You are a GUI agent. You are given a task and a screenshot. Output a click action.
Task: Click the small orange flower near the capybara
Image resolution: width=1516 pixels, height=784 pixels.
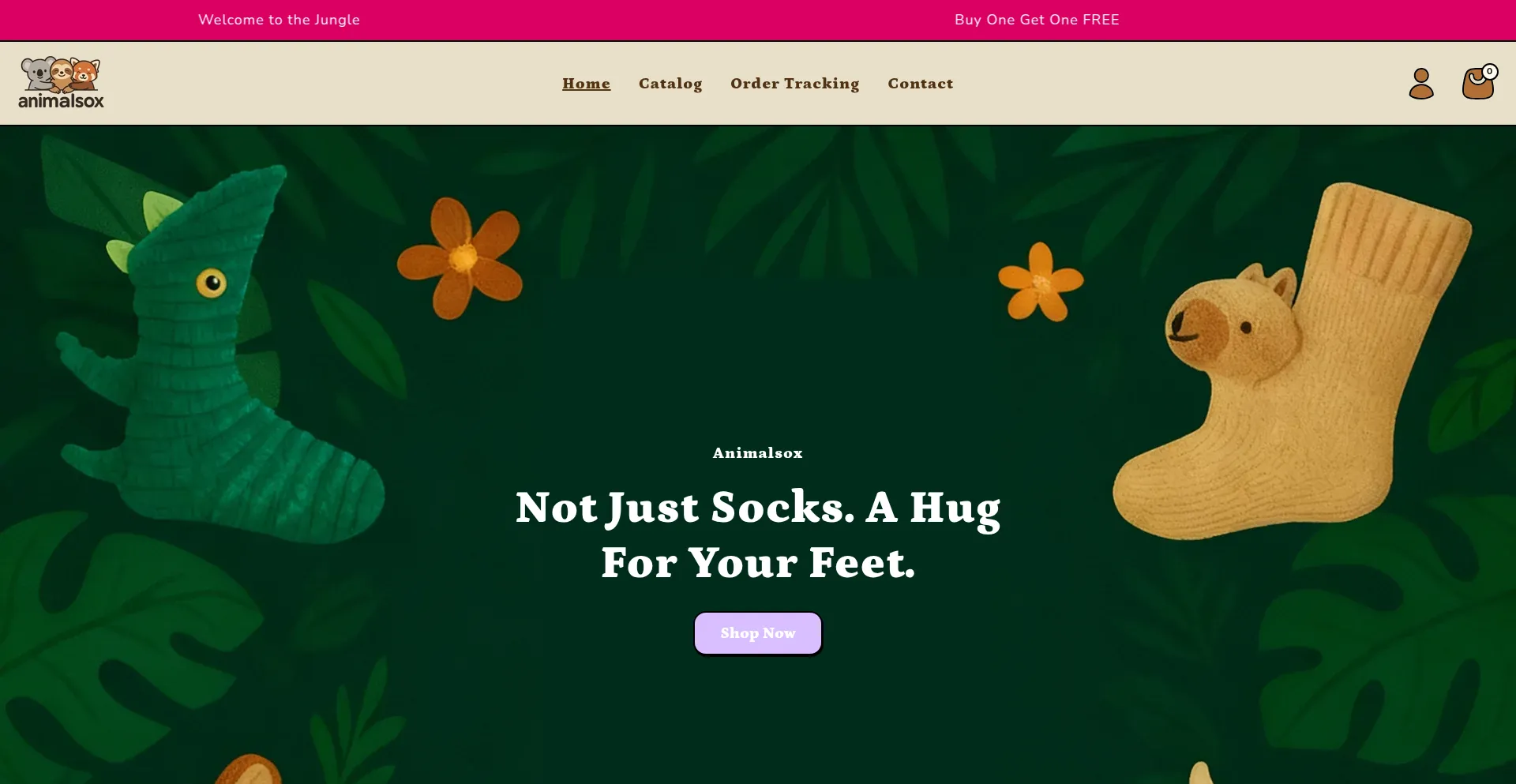[x=1041, y=282]
